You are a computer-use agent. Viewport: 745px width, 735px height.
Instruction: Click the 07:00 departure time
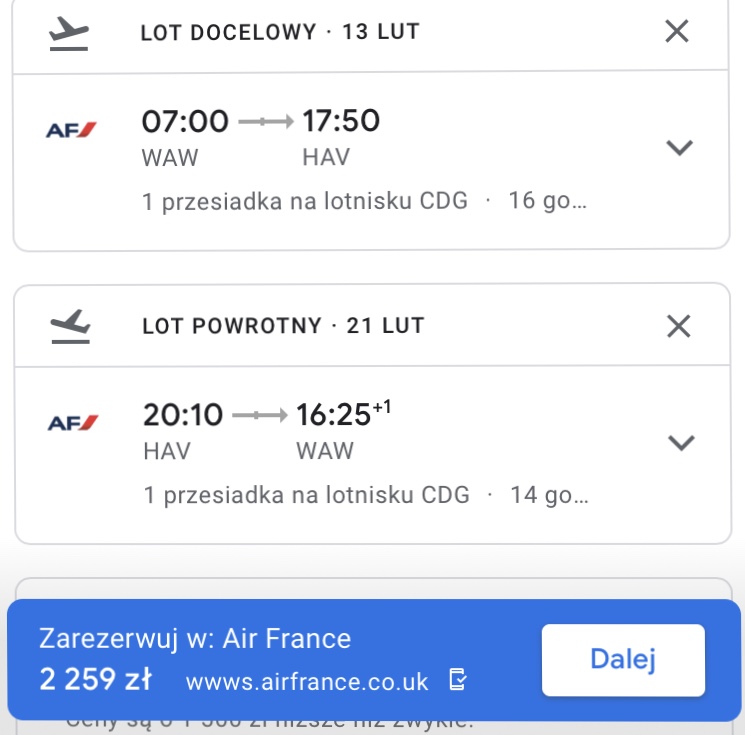(185, 121)
